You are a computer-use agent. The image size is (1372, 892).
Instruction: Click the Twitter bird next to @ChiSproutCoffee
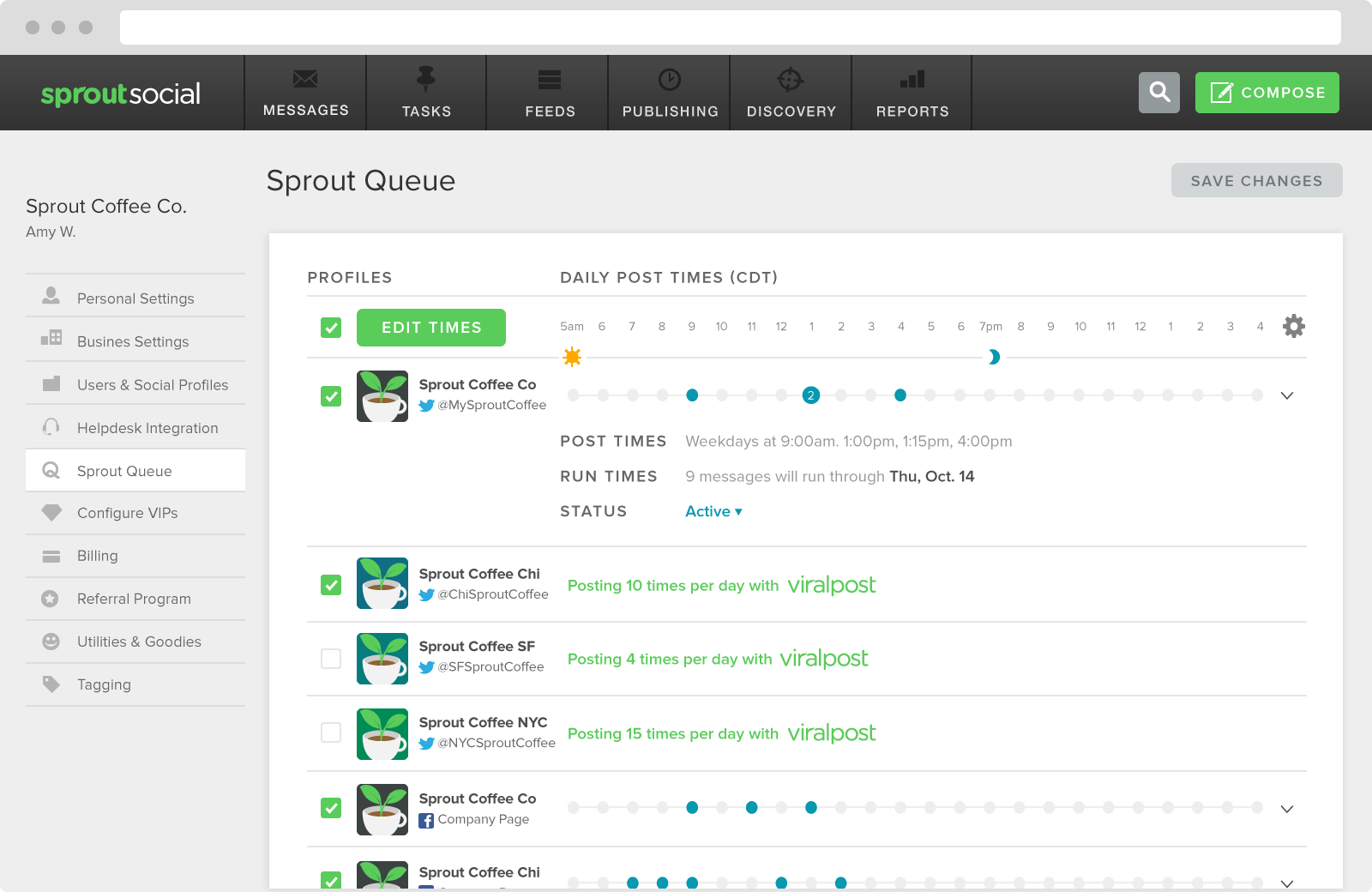pos(426,594)
